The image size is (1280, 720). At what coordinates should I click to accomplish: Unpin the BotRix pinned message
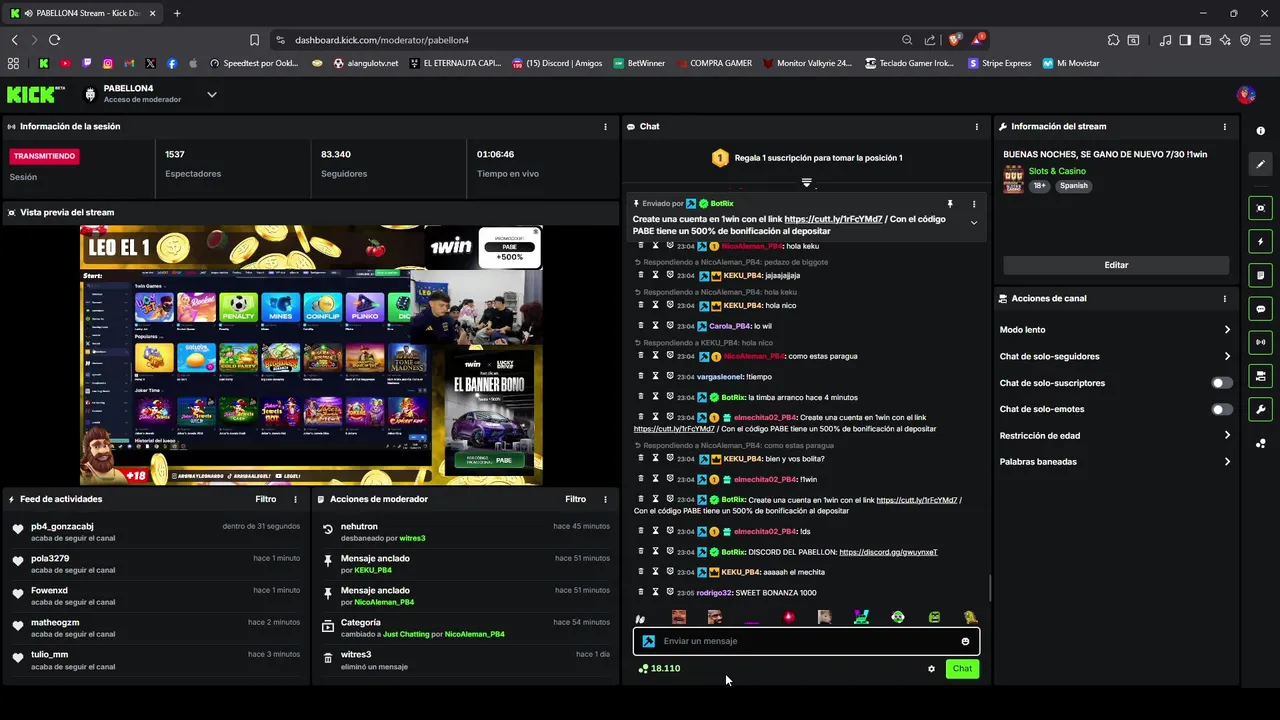(950, 204)
